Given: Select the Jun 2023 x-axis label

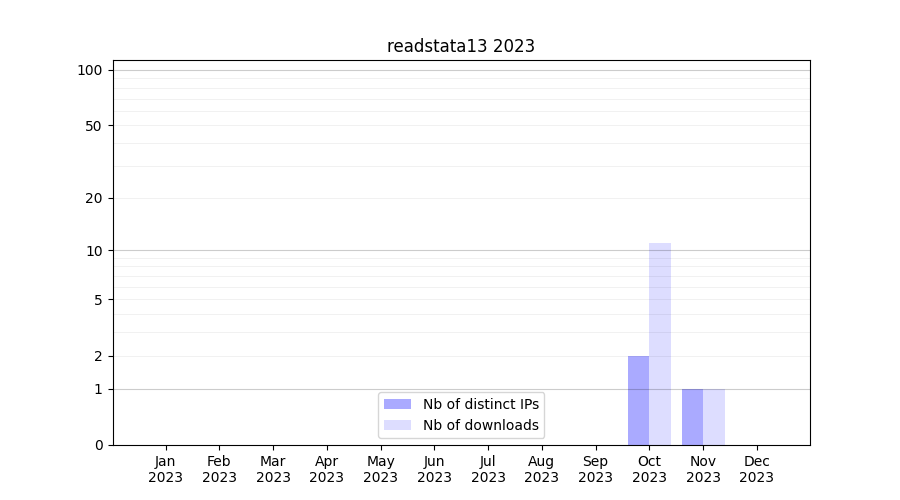Looking at the screenshot, I should (434, 469).
